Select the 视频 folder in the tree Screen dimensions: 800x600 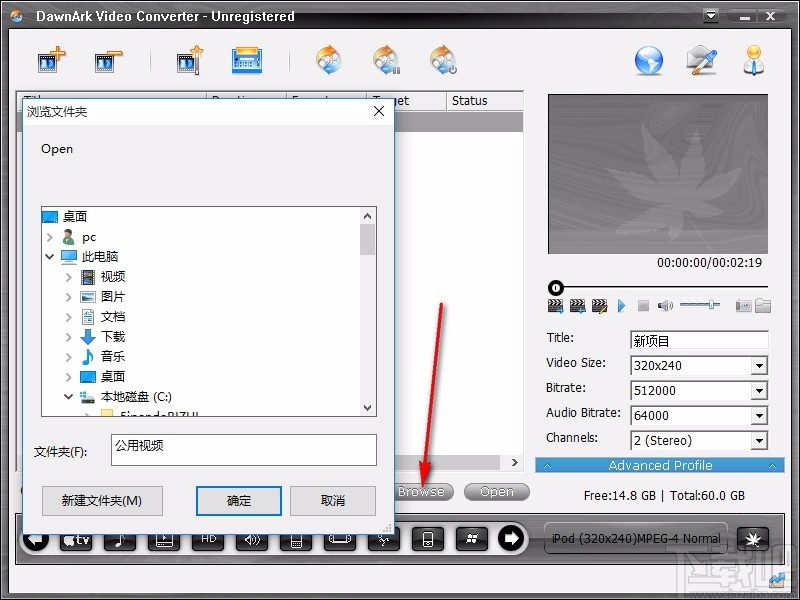[113, 276]
